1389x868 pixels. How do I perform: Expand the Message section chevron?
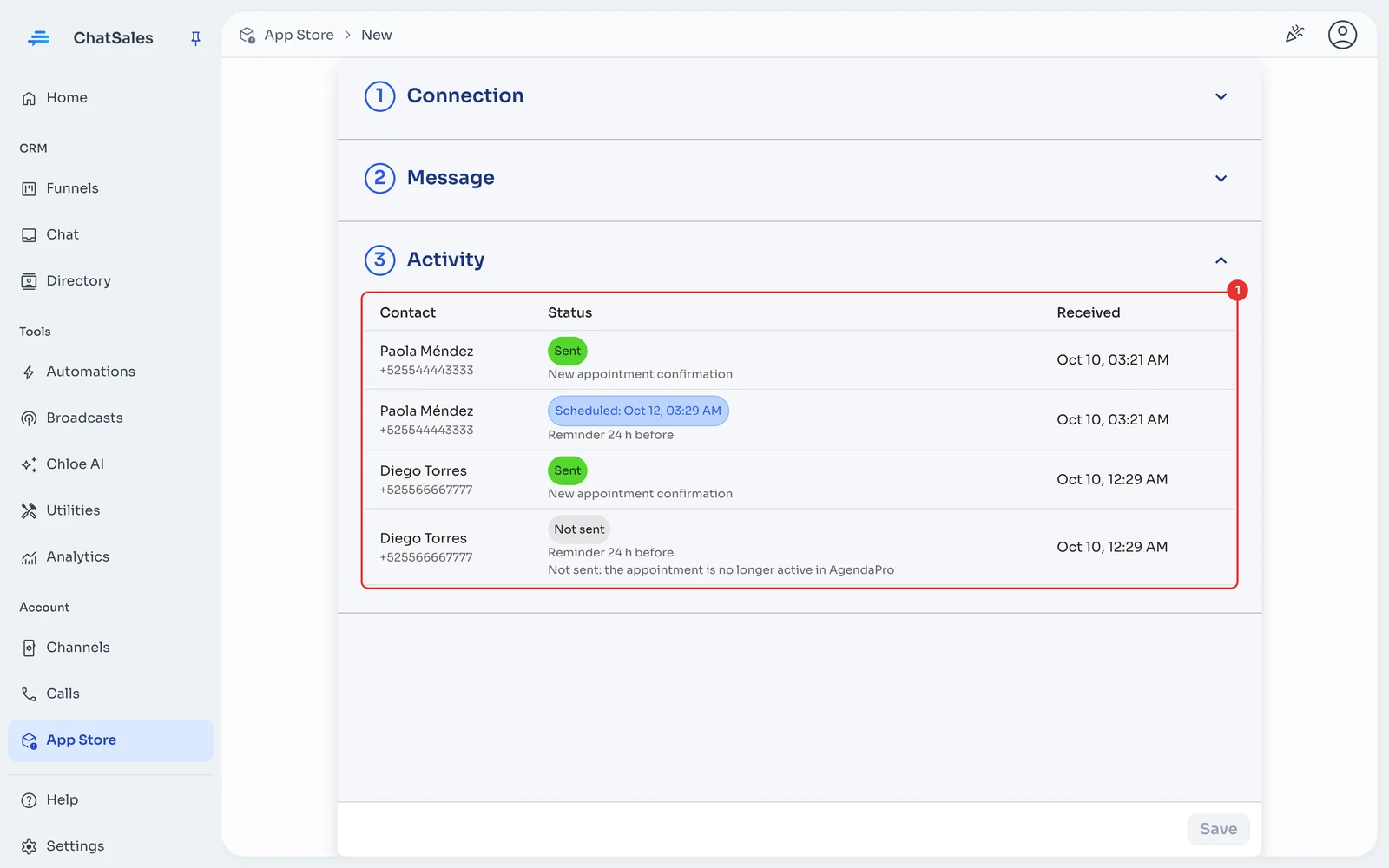click(x=1221, y=178)
